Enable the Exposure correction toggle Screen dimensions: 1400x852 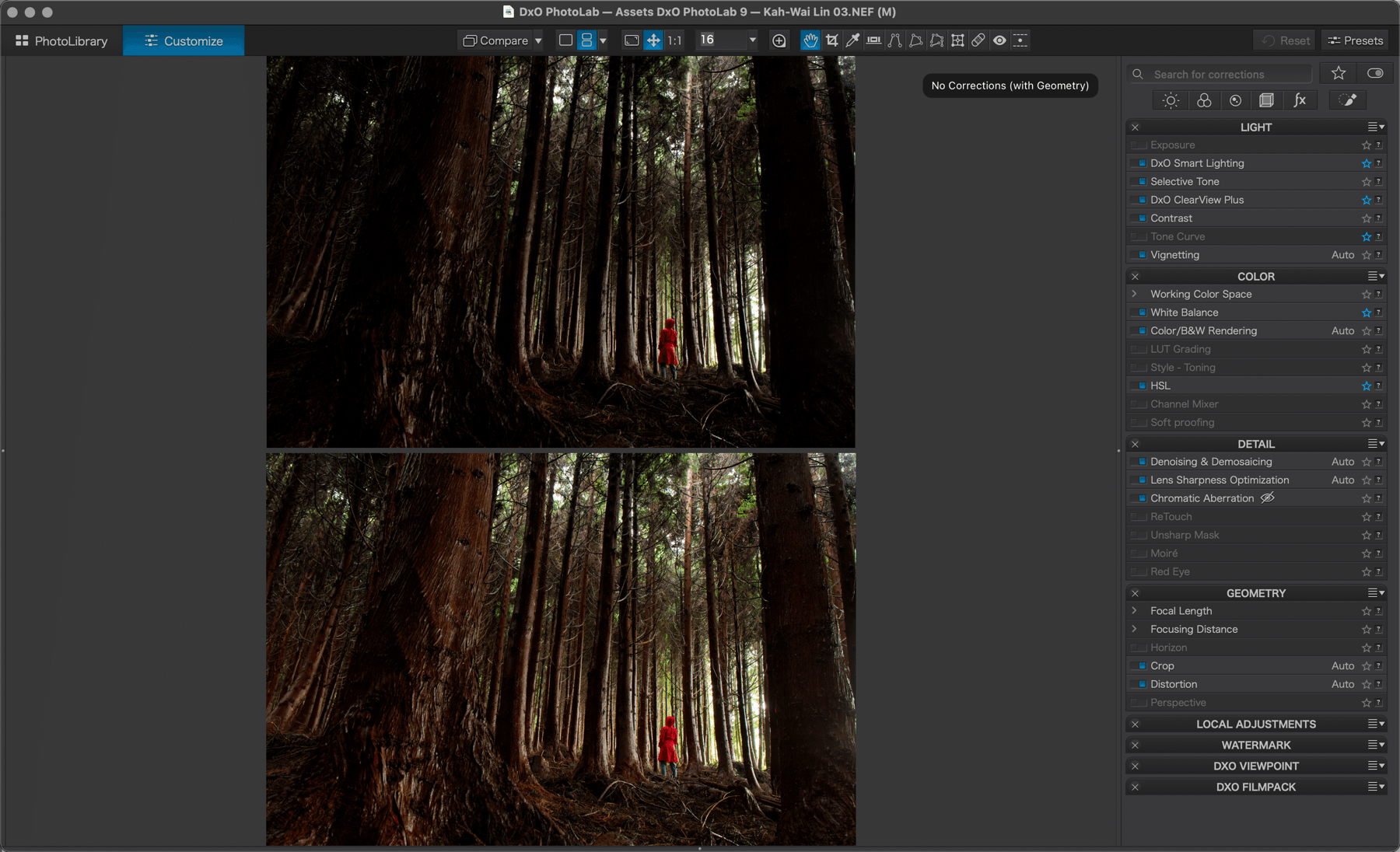click(x=1139, y=145)
